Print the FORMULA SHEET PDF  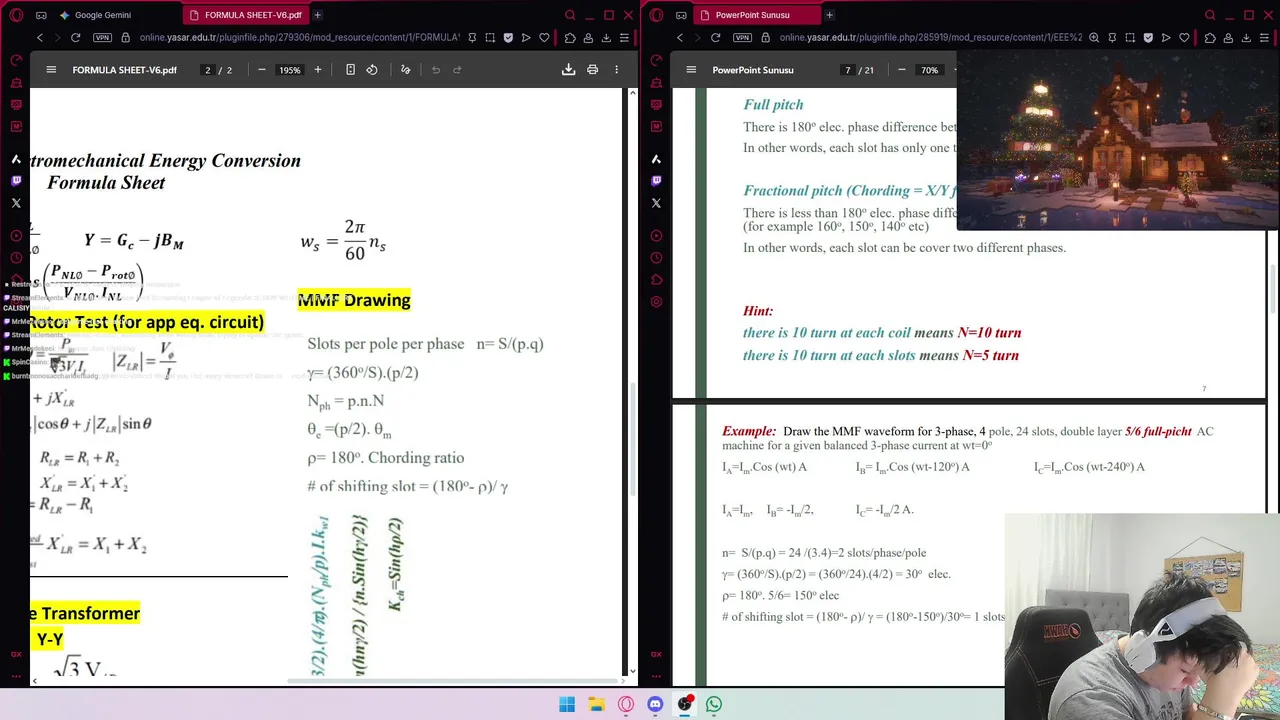[x=592, y=70]
